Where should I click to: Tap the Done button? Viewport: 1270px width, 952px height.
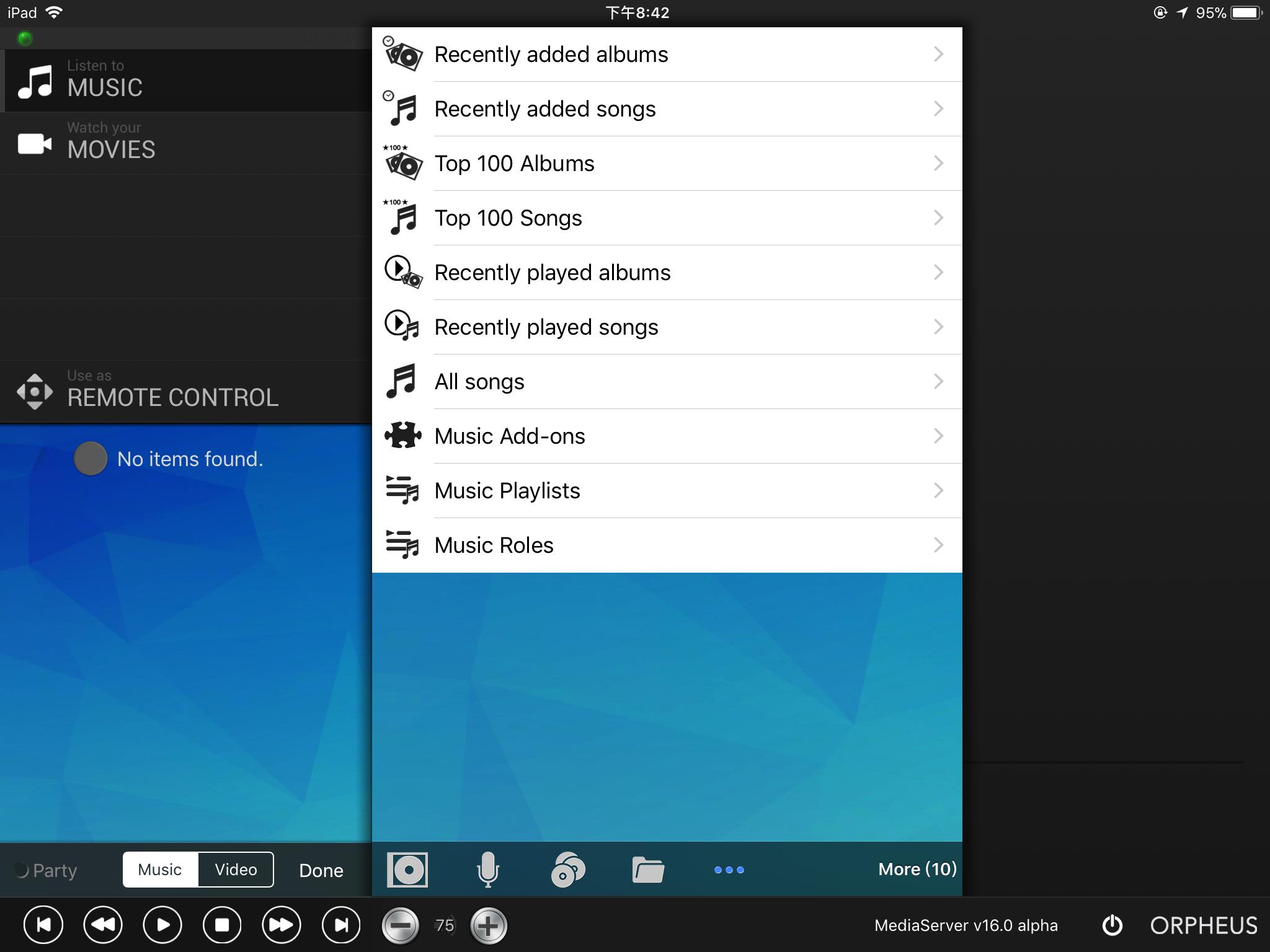[321, 871]
